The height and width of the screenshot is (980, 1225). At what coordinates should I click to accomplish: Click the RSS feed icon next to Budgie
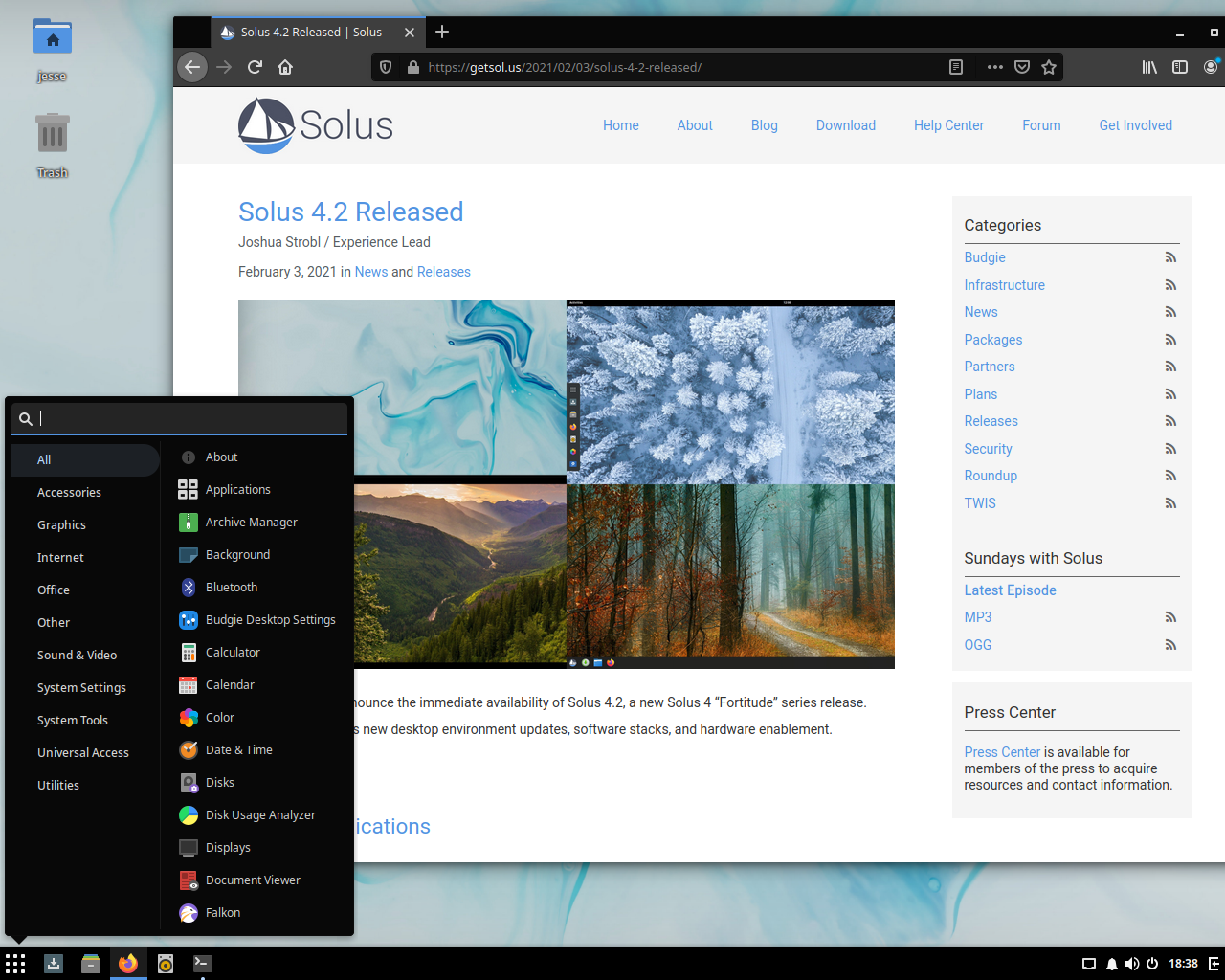coord(1169,257)
